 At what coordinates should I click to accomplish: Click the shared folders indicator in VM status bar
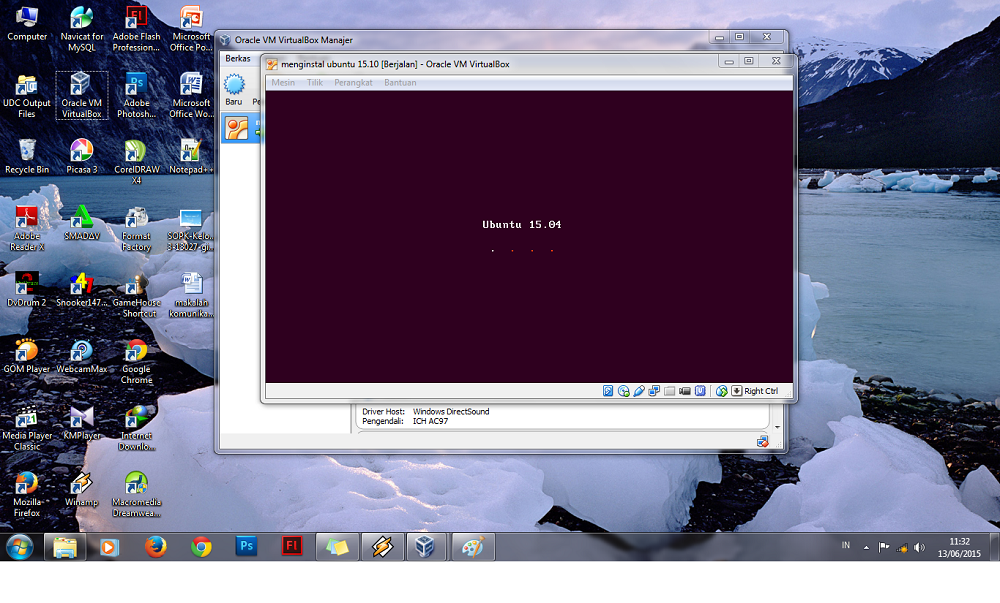tap(670, 391)
